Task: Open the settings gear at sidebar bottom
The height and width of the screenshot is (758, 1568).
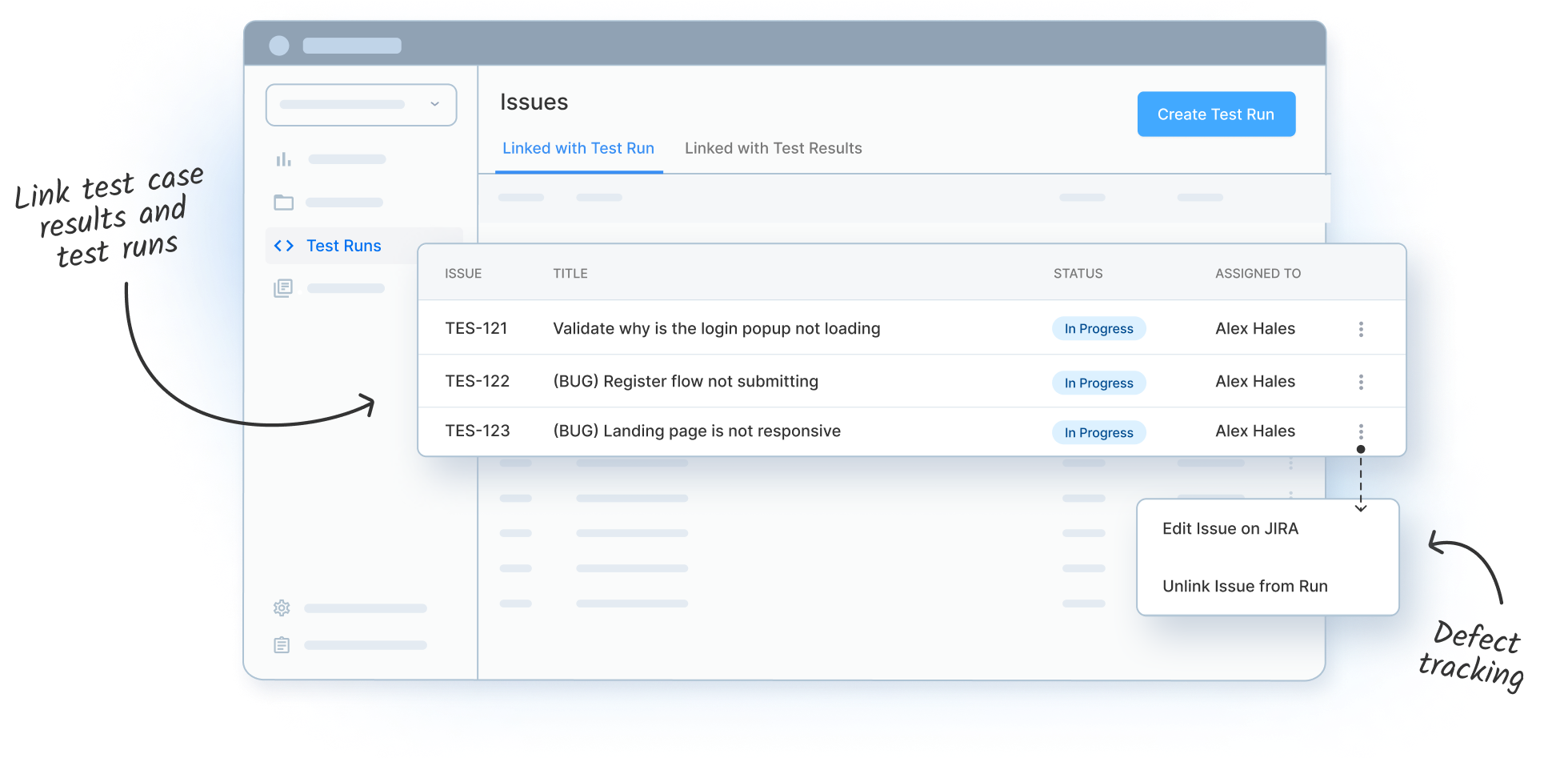Action: point(282,608)
